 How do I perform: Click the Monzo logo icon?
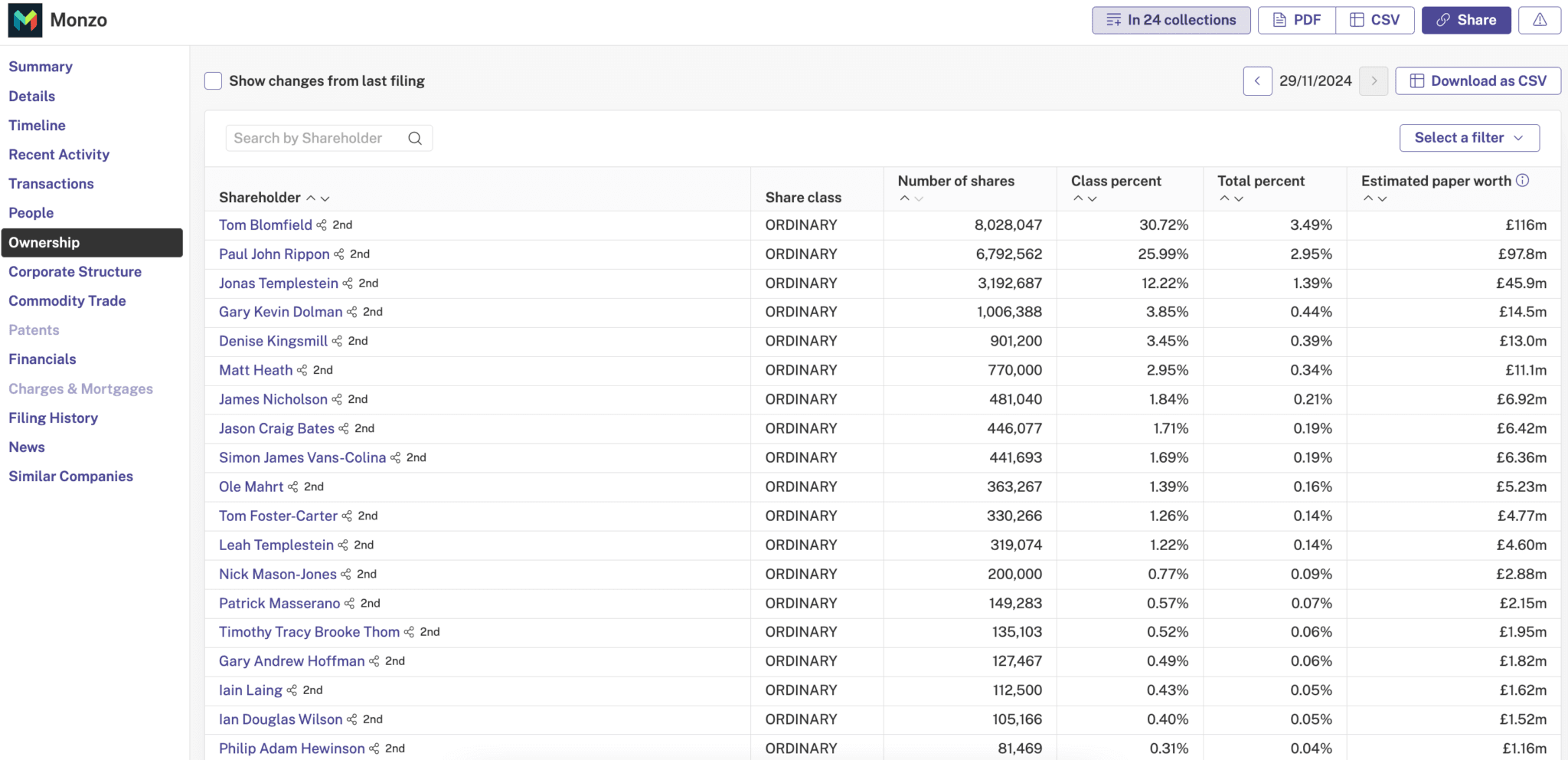[x=25, y=20]
